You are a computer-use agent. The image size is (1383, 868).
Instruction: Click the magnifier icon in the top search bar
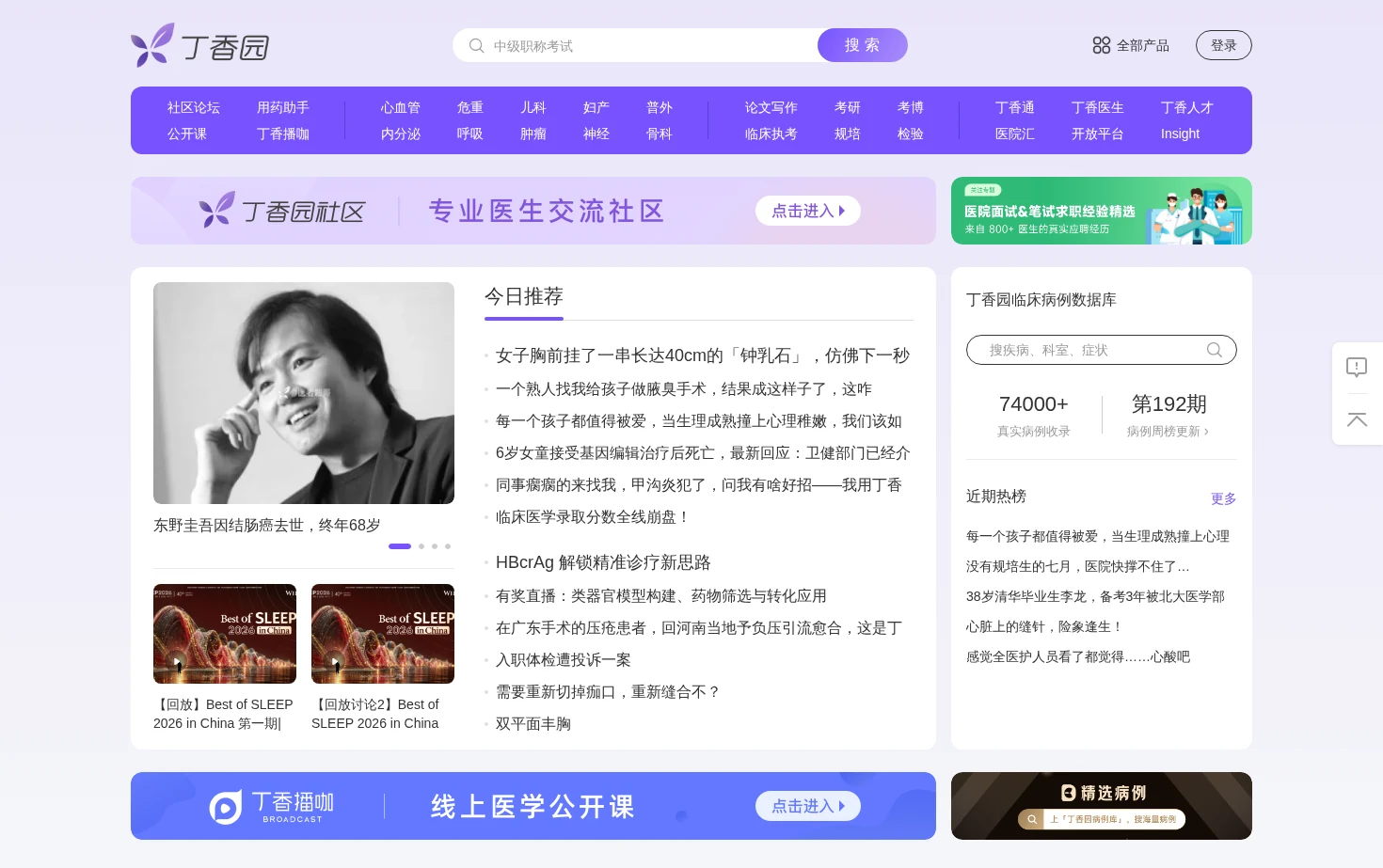(476, 45)
